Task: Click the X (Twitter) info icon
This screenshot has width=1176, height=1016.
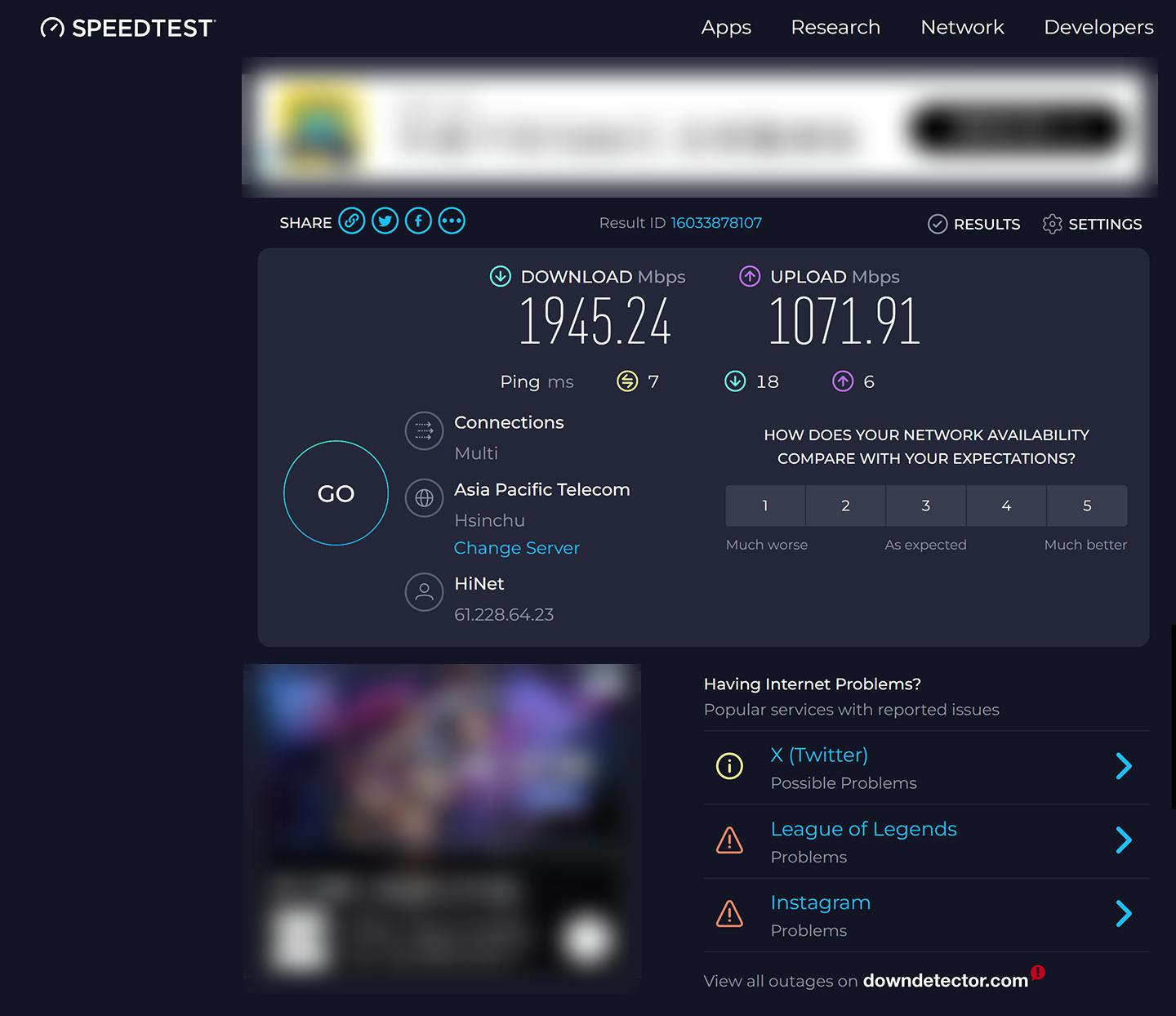Action: (729, 765)
